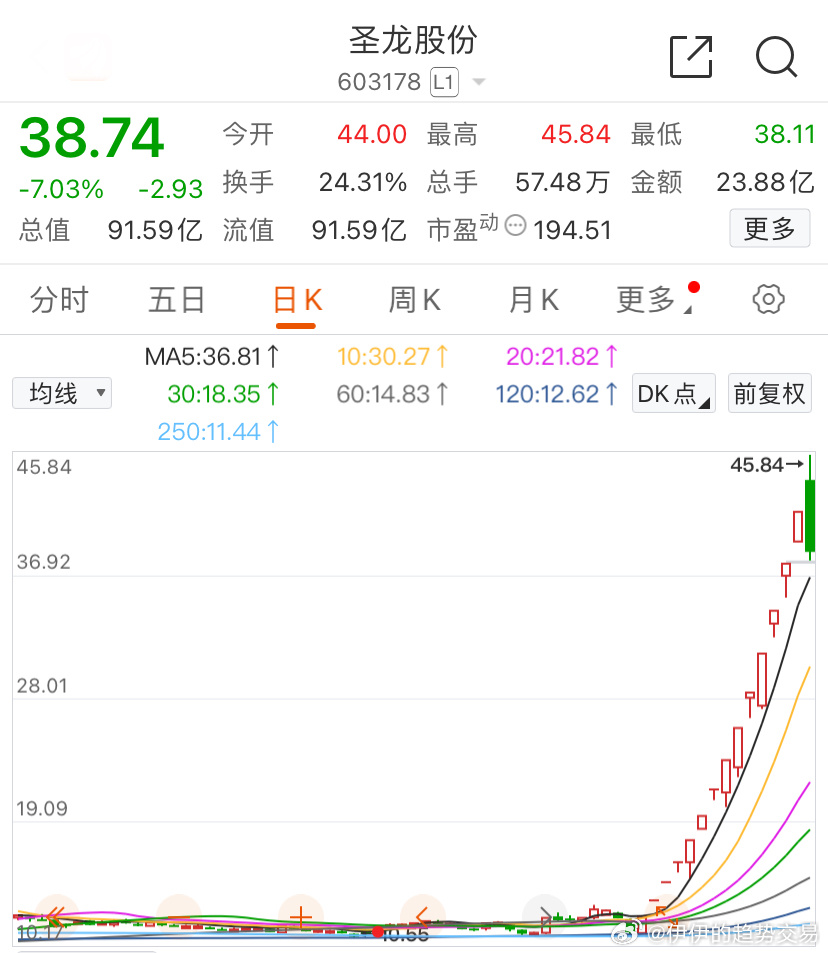Switch price display to 前复权 mode
828x953 pixels.
click(770, 393)
